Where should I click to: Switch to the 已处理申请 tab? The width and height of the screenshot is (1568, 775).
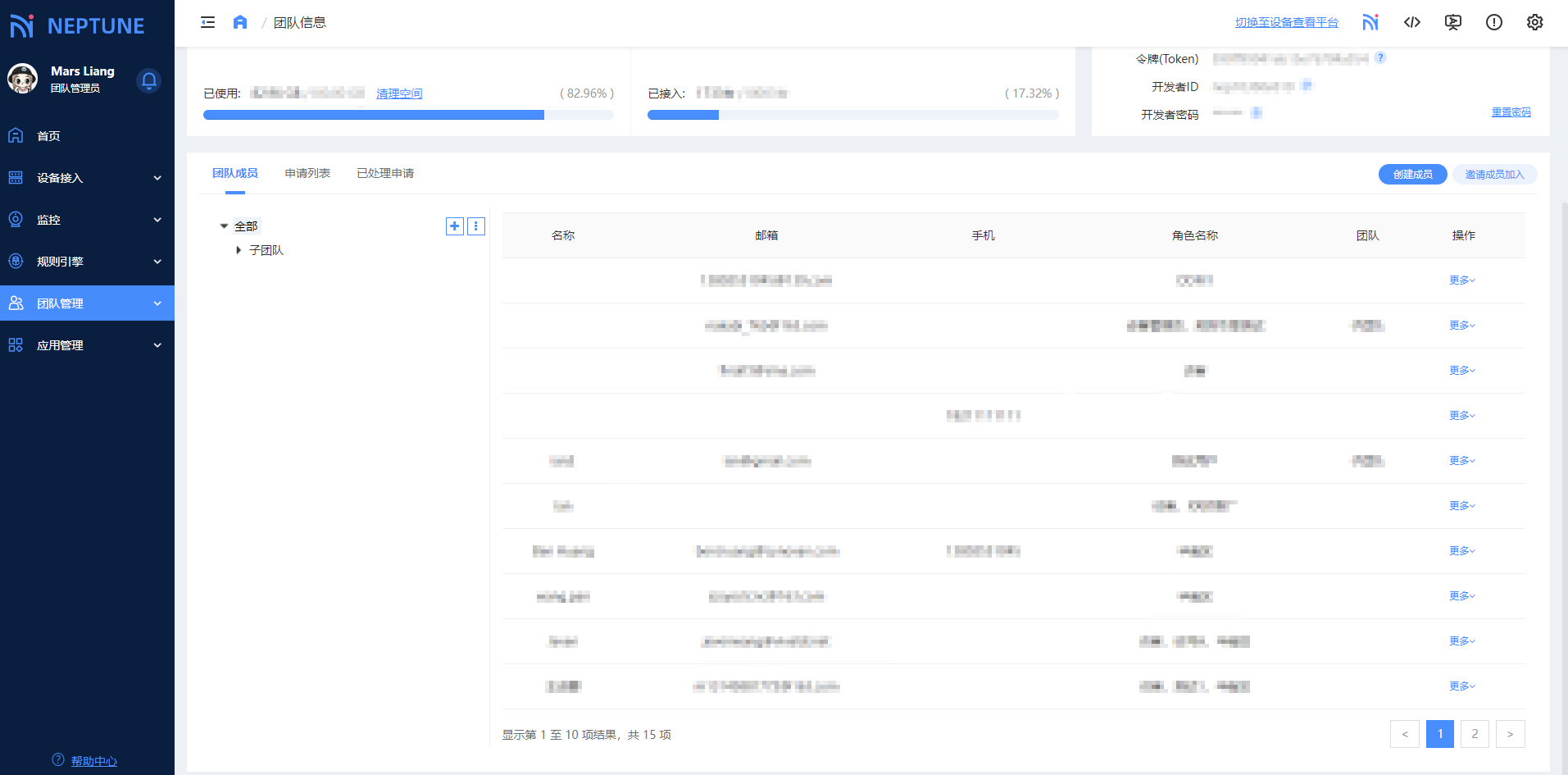pyautogui.click(x=385, y=173)
